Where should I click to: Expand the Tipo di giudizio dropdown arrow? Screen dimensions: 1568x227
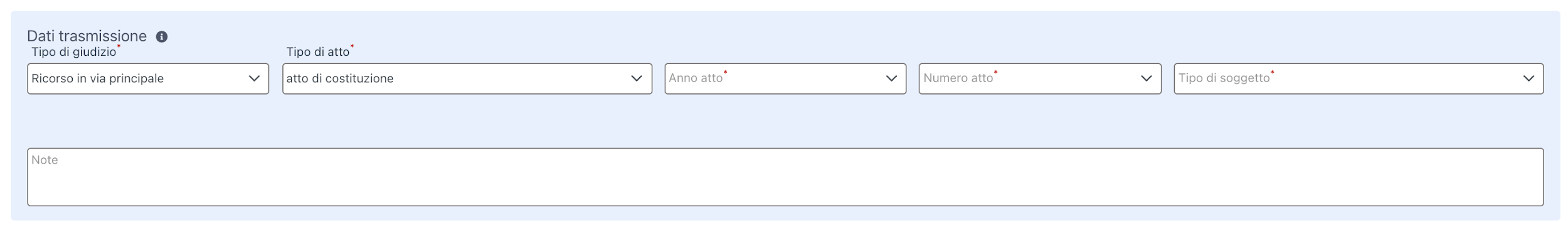pyautogui.click(x=254, y=78)
